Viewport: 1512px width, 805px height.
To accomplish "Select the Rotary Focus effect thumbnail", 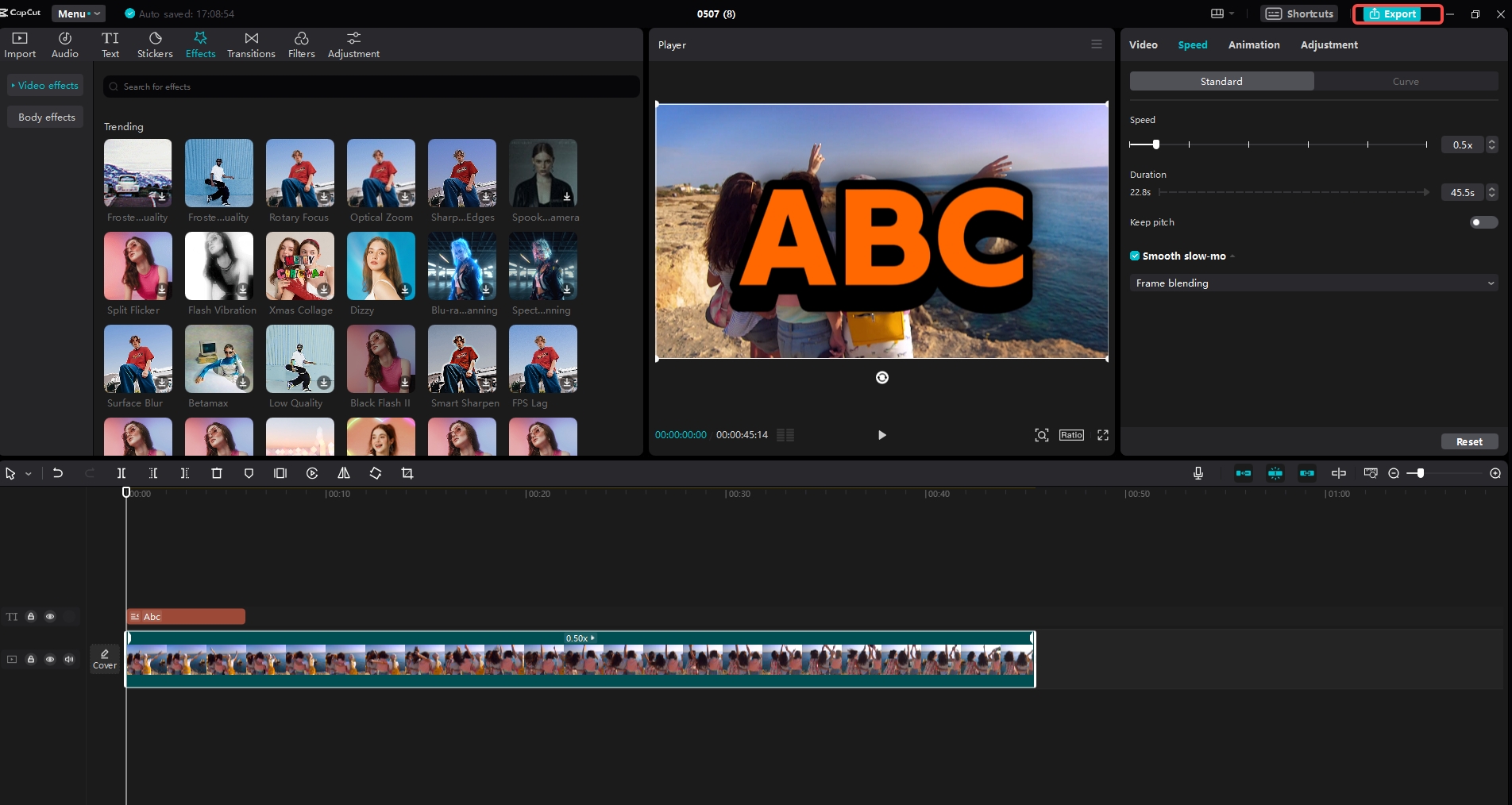I will [299, 173].
